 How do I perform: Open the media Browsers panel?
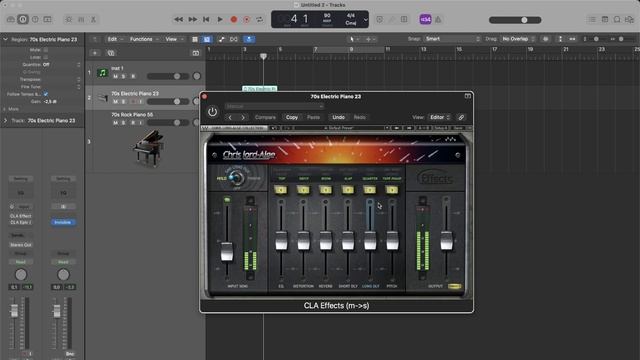[x=629, y=19]
